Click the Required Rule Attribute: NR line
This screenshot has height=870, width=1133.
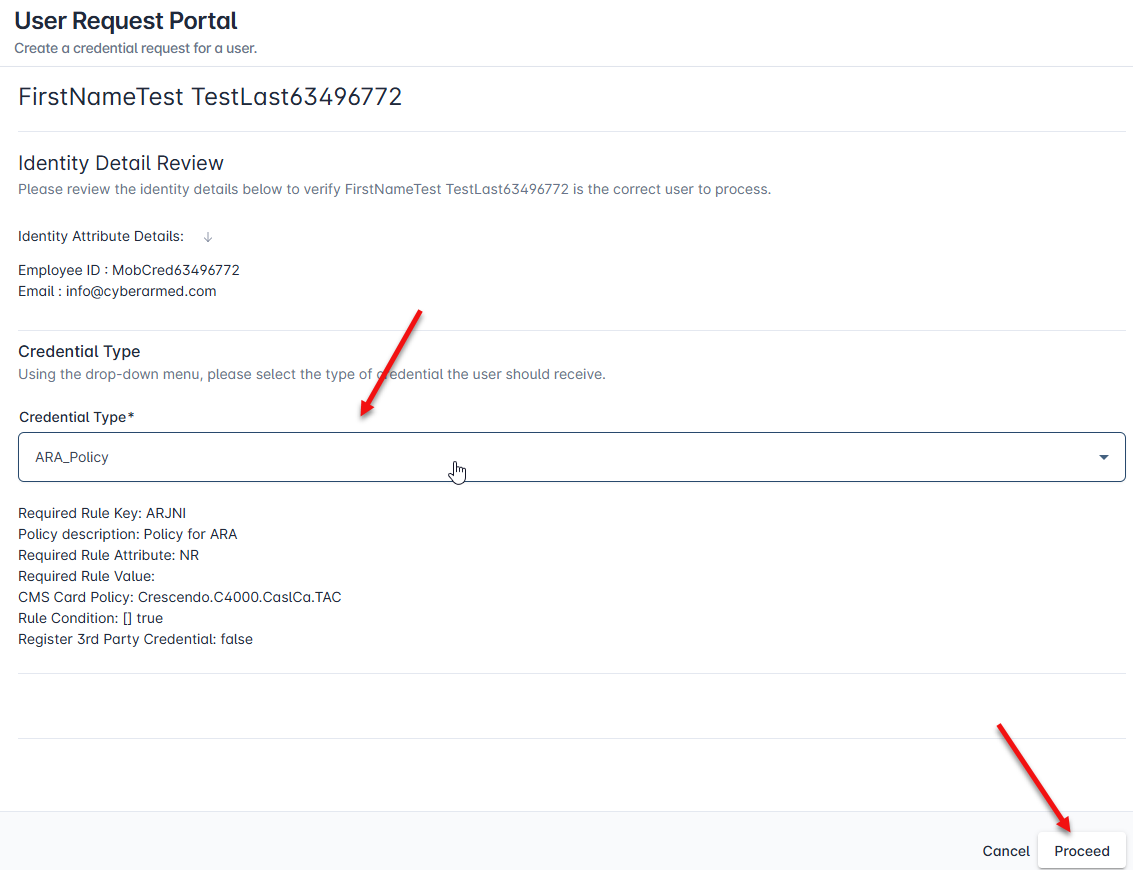coord(109,555)
